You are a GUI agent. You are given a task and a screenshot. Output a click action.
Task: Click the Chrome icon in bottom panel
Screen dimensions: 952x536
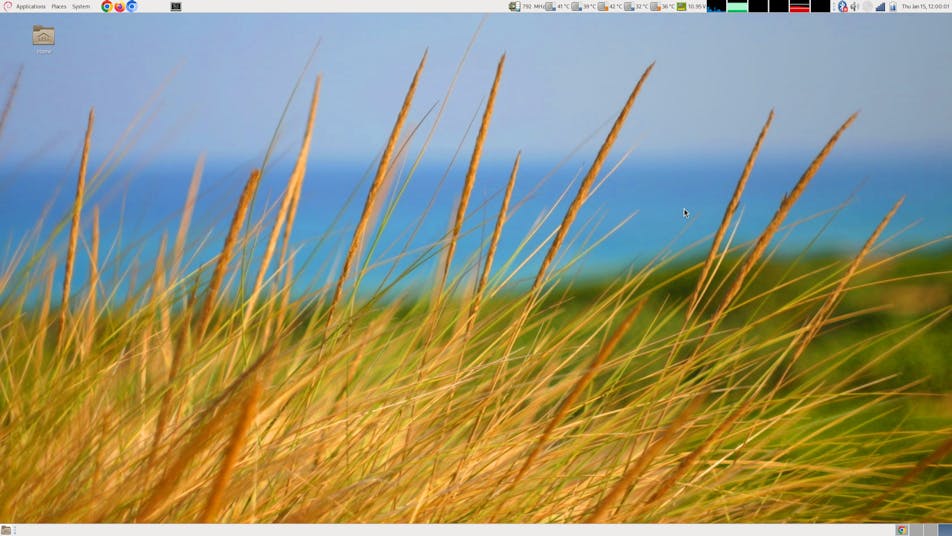point(901,530)
